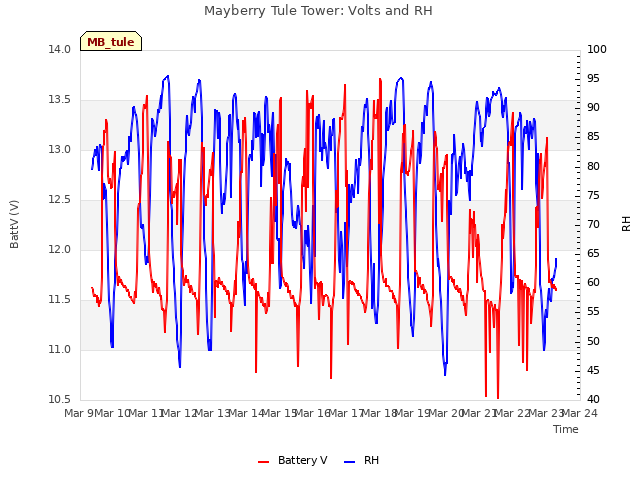This screenshot has height=480, width=640.
Task: Click the 40 right axis tick label
Action: [593, 400]
